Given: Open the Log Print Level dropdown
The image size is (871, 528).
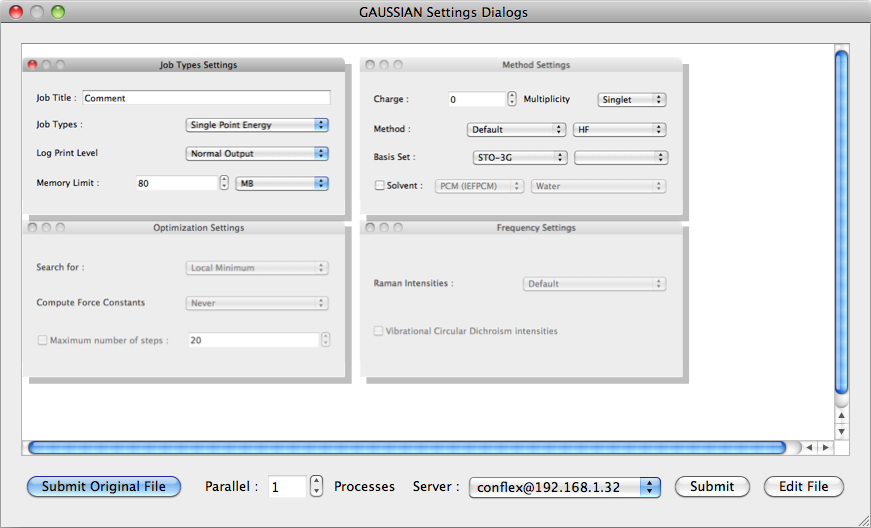Looking at the screenshot, I should pos(257,153).
